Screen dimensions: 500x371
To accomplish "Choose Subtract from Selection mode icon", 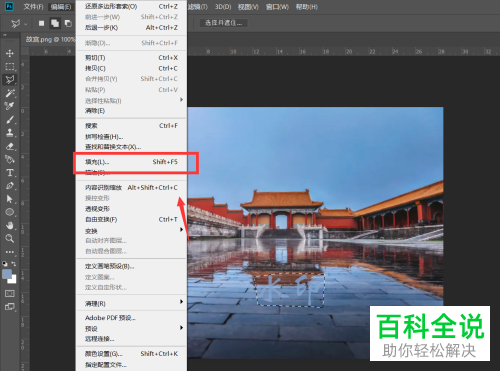I will tap(68, 23).
